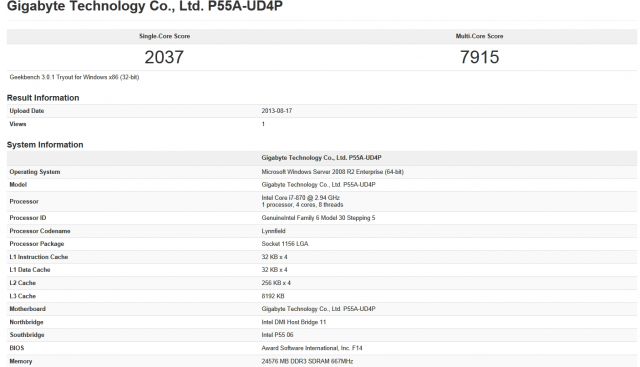Click the Lynnfield codename value

pyautogui.click(x=273, y=231)
